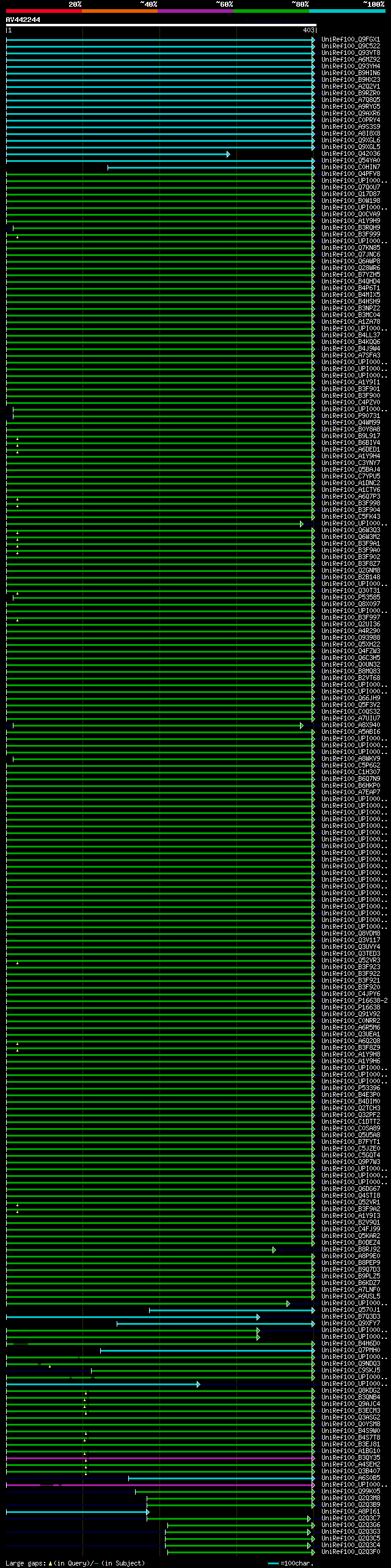Select the UniRef100_Q28WR6 label

[x=351, y=268]
